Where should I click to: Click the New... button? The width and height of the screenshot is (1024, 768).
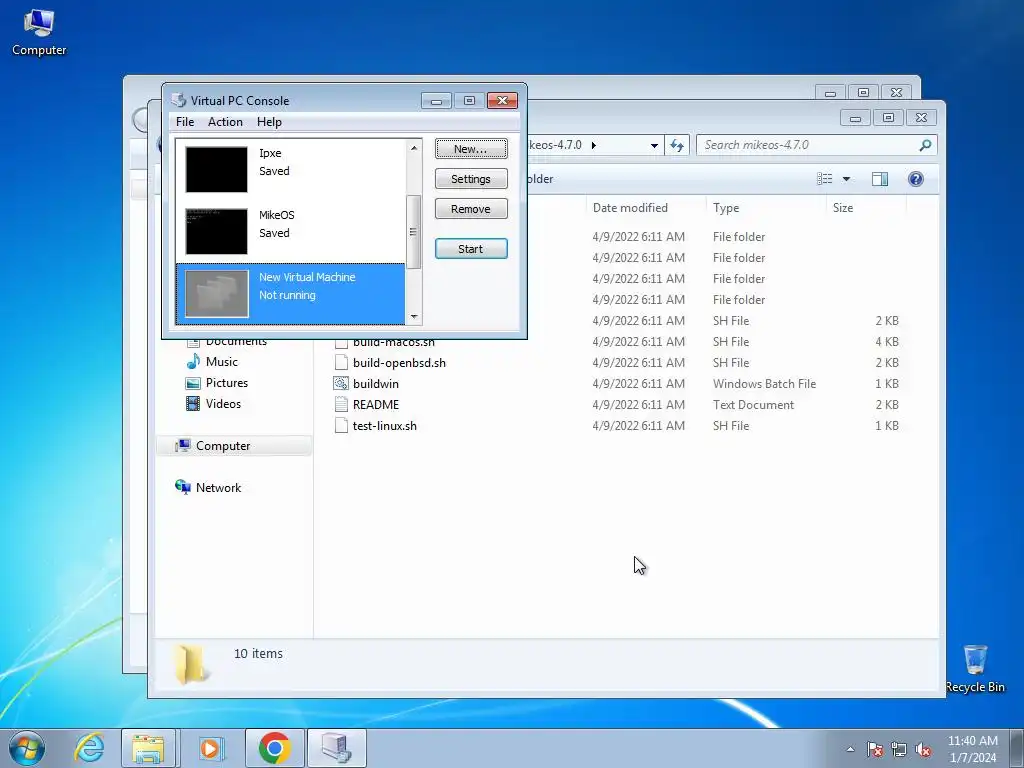(471, 149)
